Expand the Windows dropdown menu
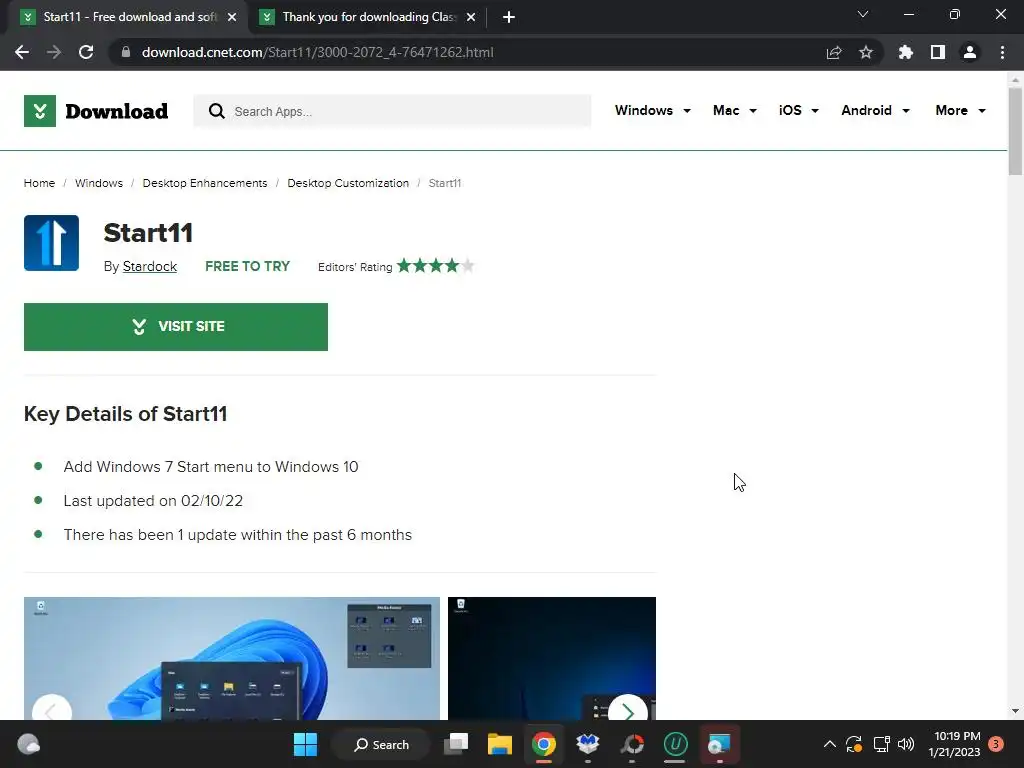Image resolution: width=1024 pixels, height=768 pixels. pos(652,110)
